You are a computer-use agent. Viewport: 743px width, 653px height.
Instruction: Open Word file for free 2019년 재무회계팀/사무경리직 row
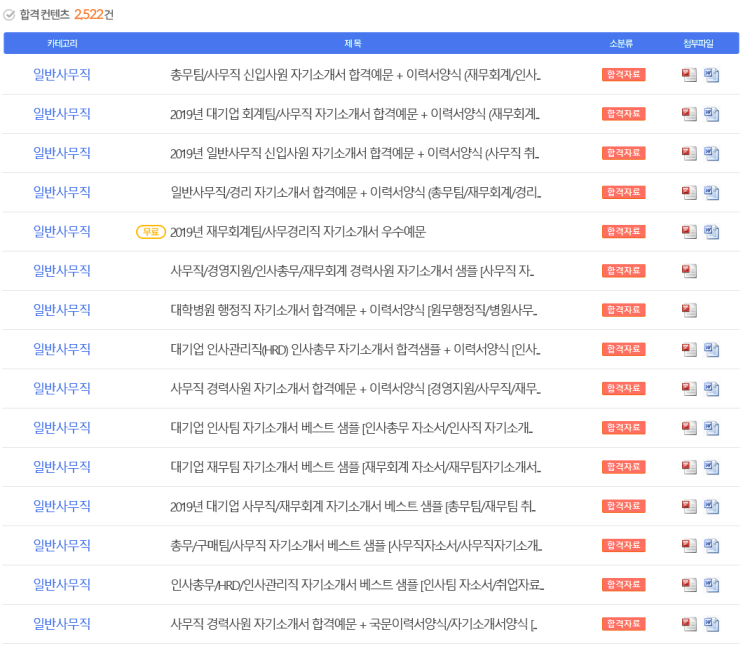click(x=711, y=232)
